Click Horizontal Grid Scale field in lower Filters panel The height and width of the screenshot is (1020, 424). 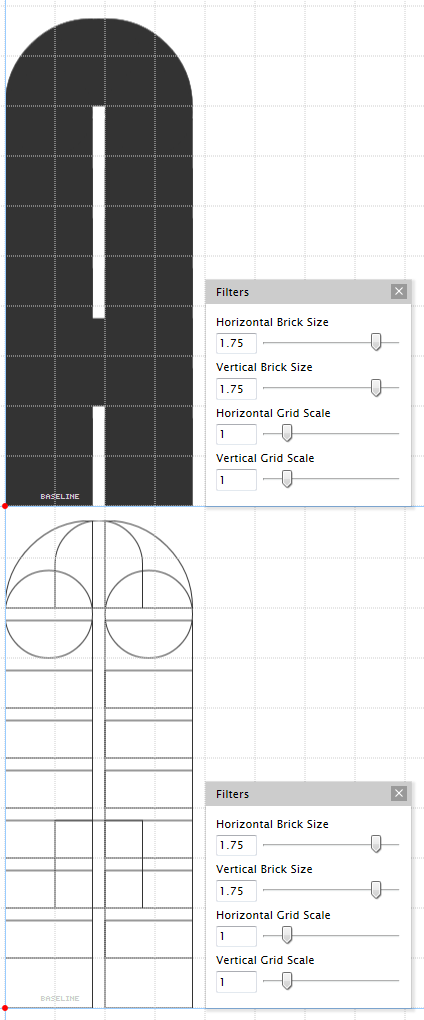tap(236, 936)
